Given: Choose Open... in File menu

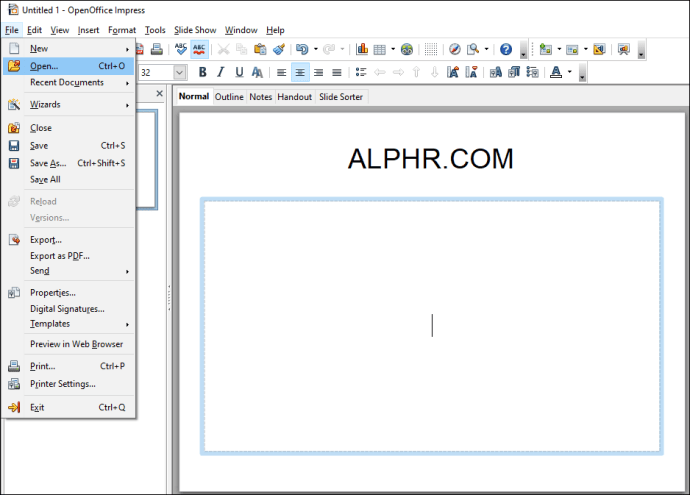Looking at the screenshot, I should click(68, 66).
